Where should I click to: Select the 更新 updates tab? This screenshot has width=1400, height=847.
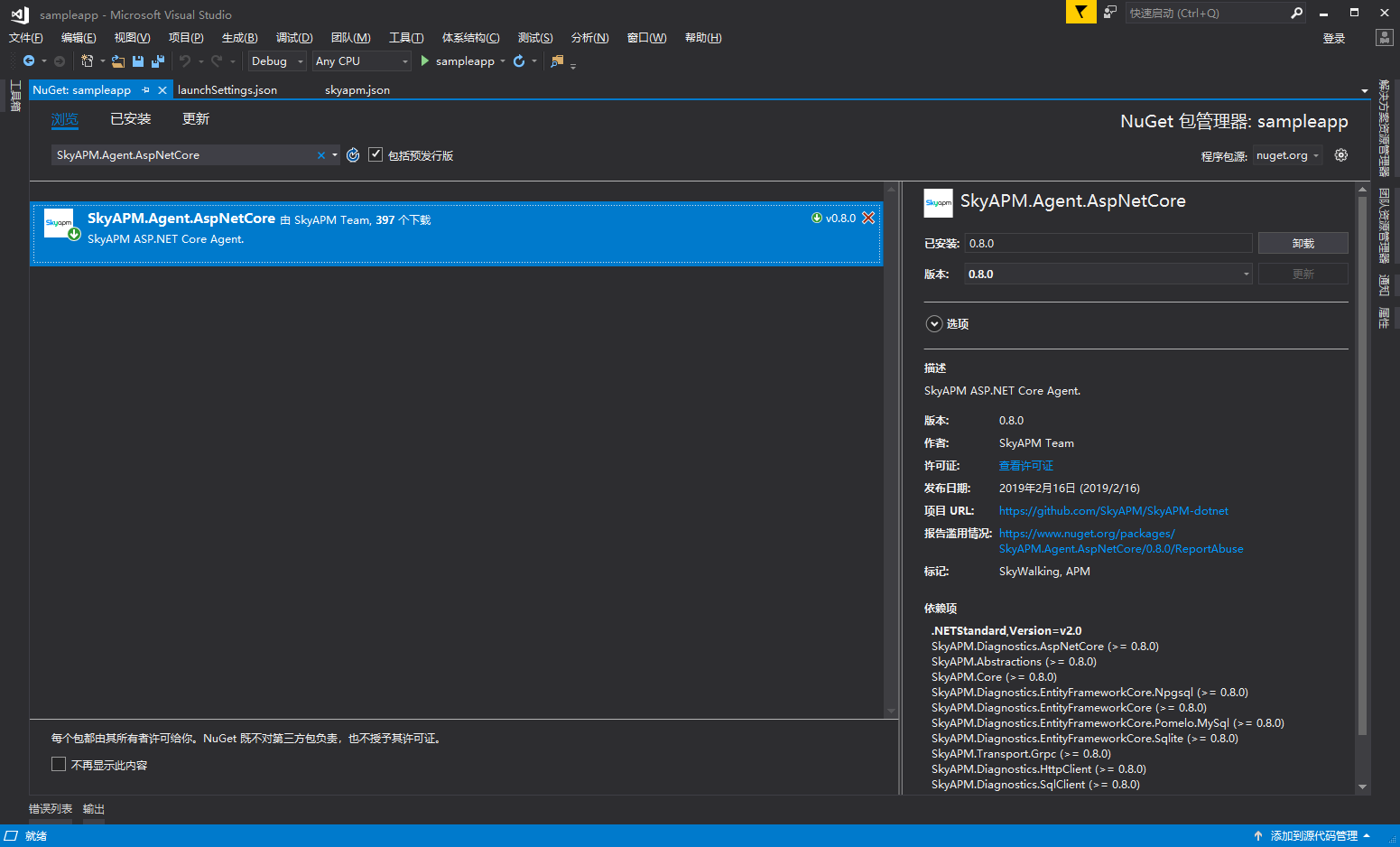click(196, 119)
